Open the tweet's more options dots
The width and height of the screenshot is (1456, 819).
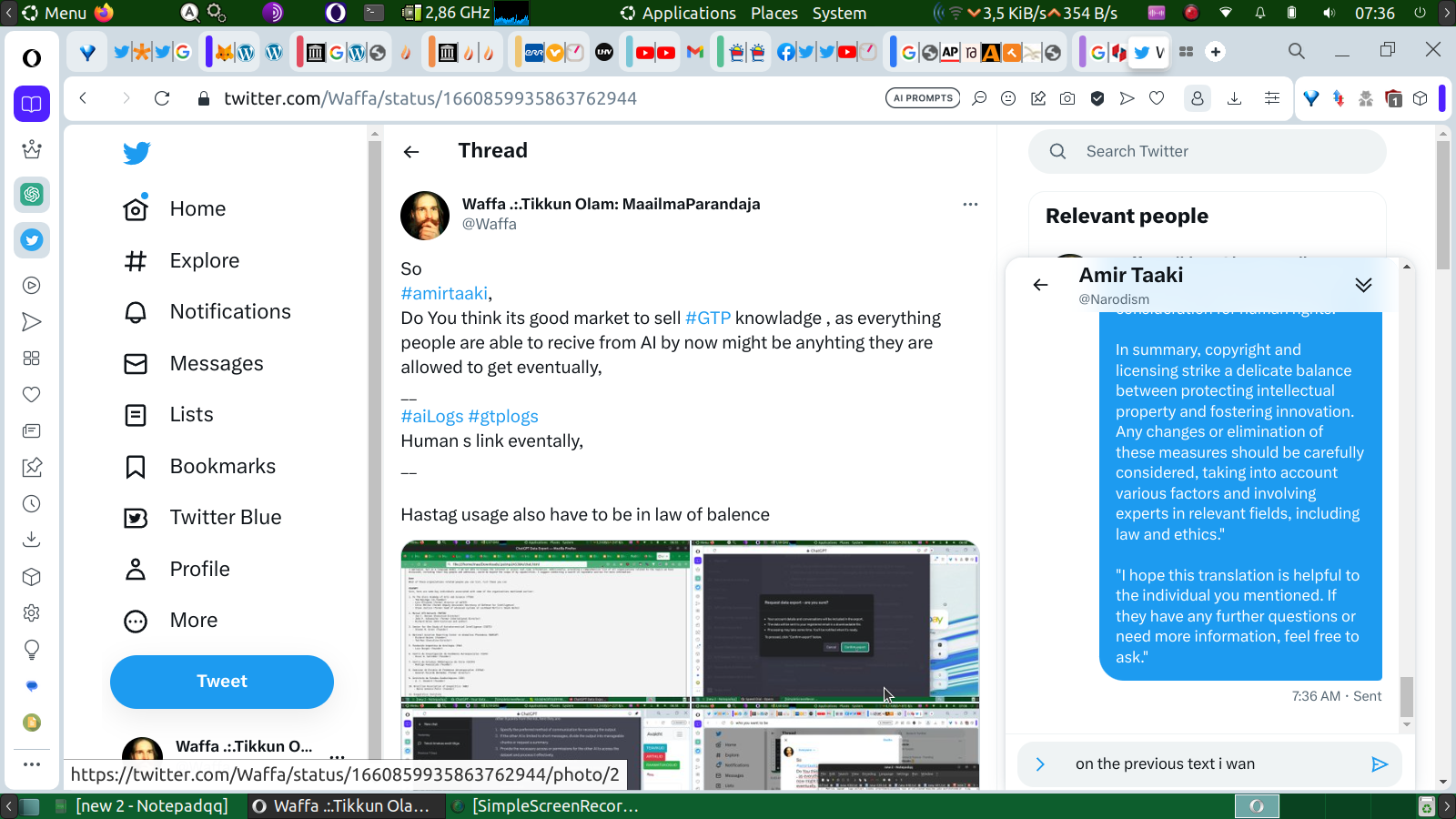coord(970,204)
